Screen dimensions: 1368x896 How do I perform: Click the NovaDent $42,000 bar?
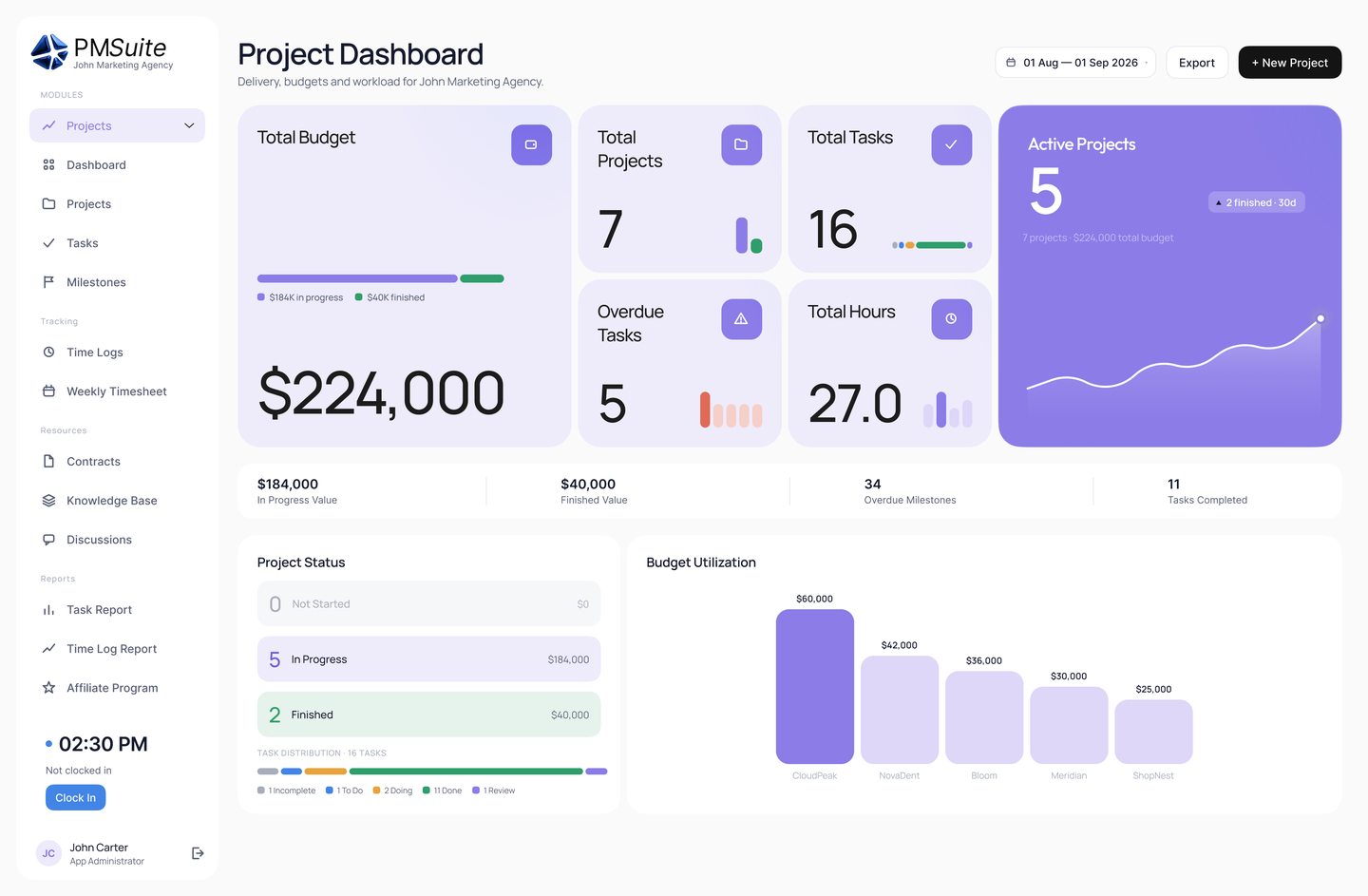point(900,710)
